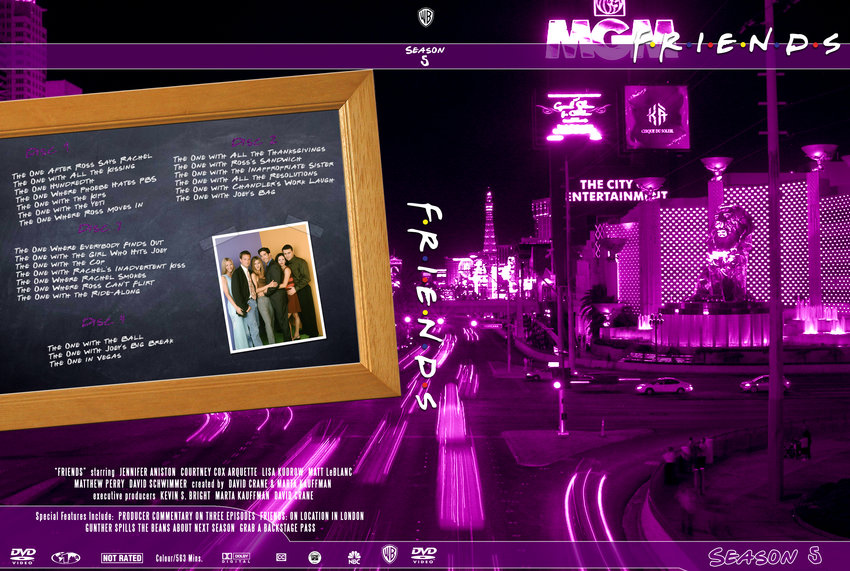The height and width of the screenshot is (571, 850).
Task: Click 'The One With All The Resolutions'
Action: point(247,179)
